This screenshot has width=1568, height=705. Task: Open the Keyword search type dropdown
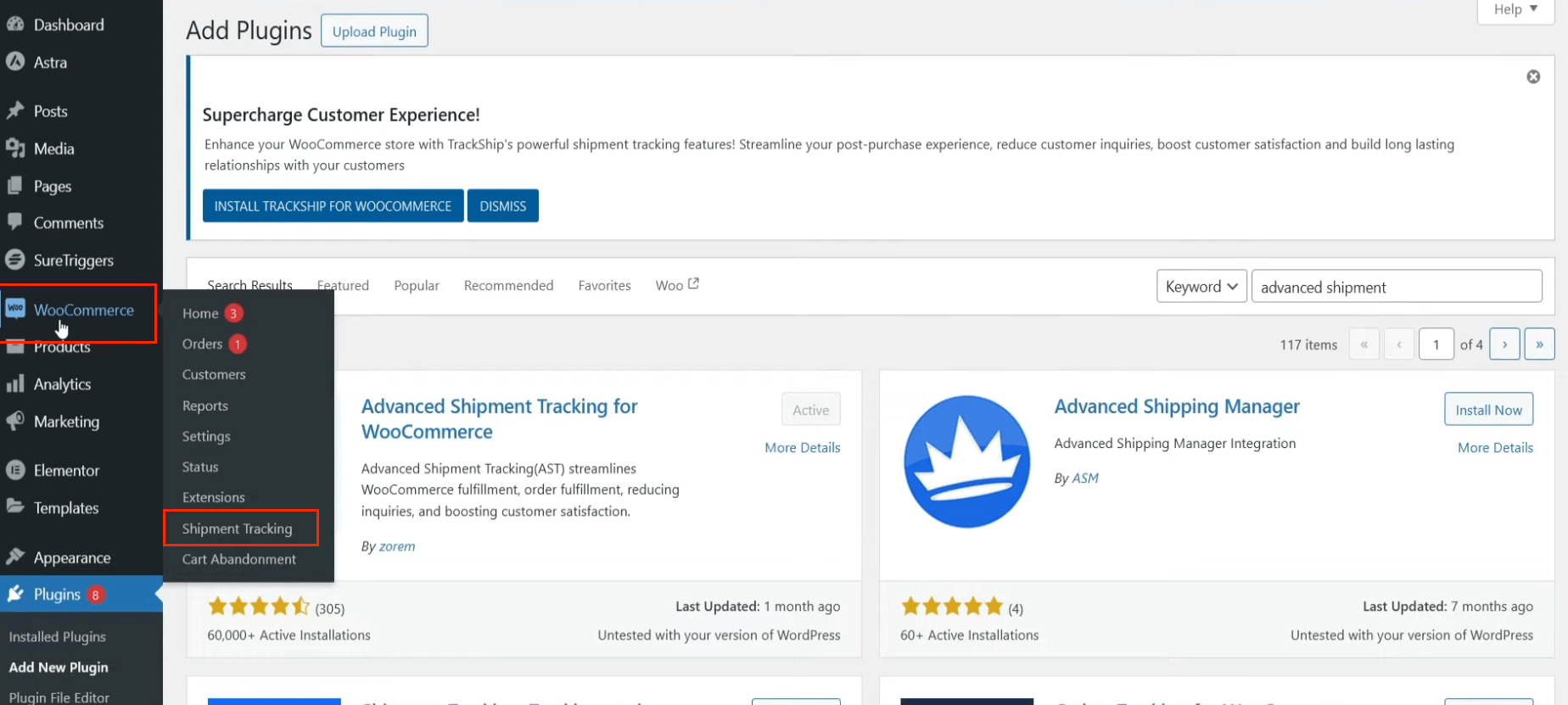[x=1201, y=287]
